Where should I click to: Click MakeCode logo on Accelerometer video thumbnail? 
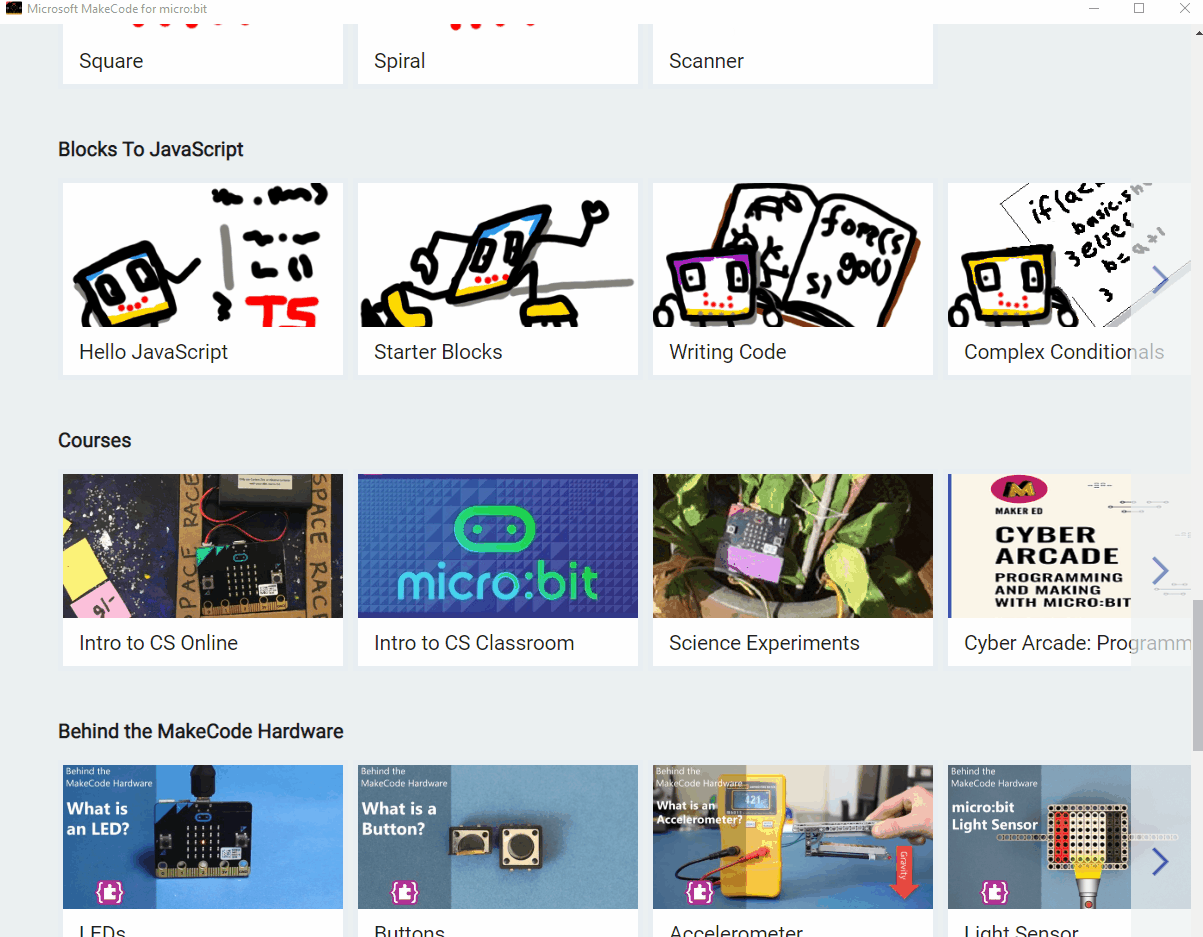699,892
